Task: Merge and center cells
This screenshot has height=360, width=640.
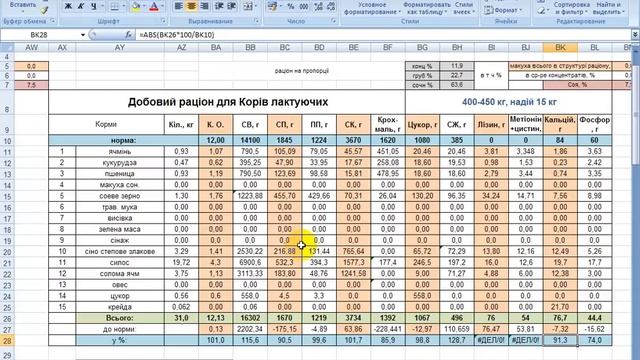Action: (247, 6)
